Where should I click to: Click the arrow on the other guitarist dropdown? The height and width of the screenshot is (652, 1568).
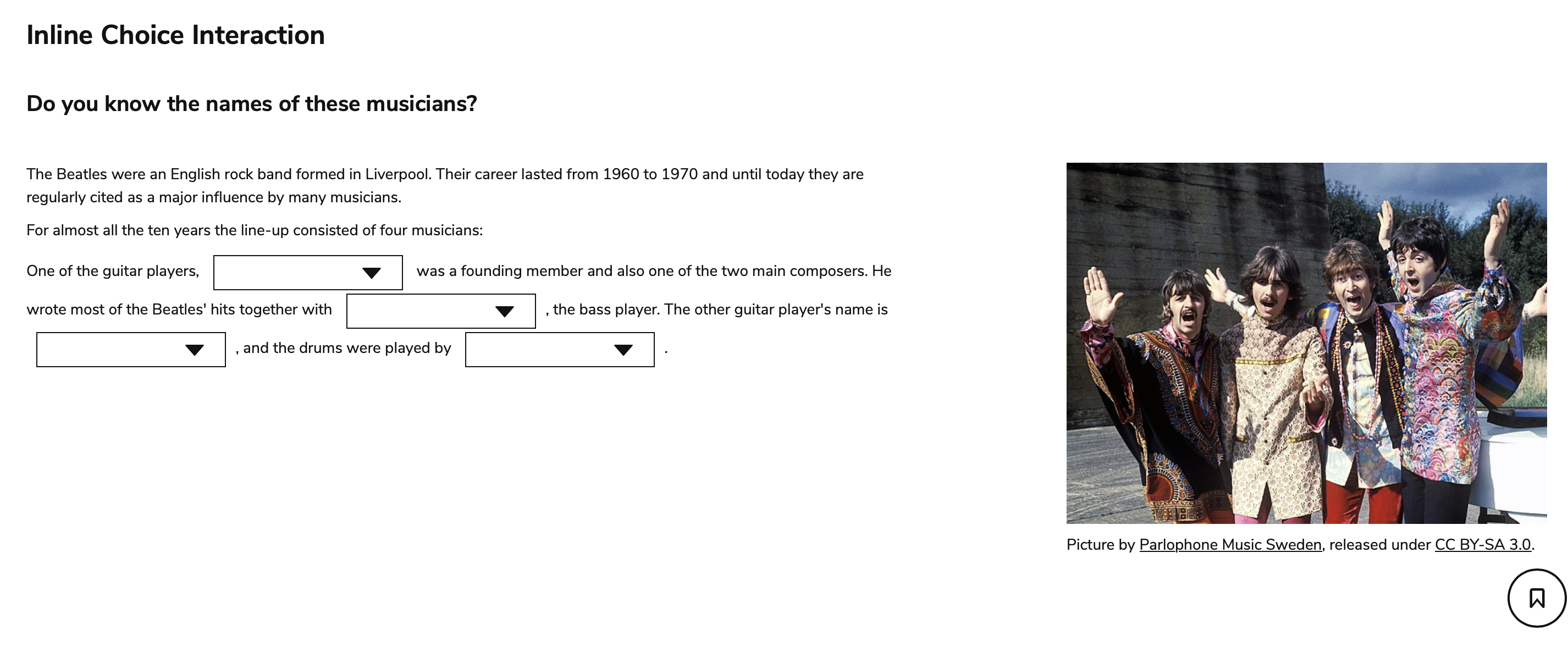[195, 349]
